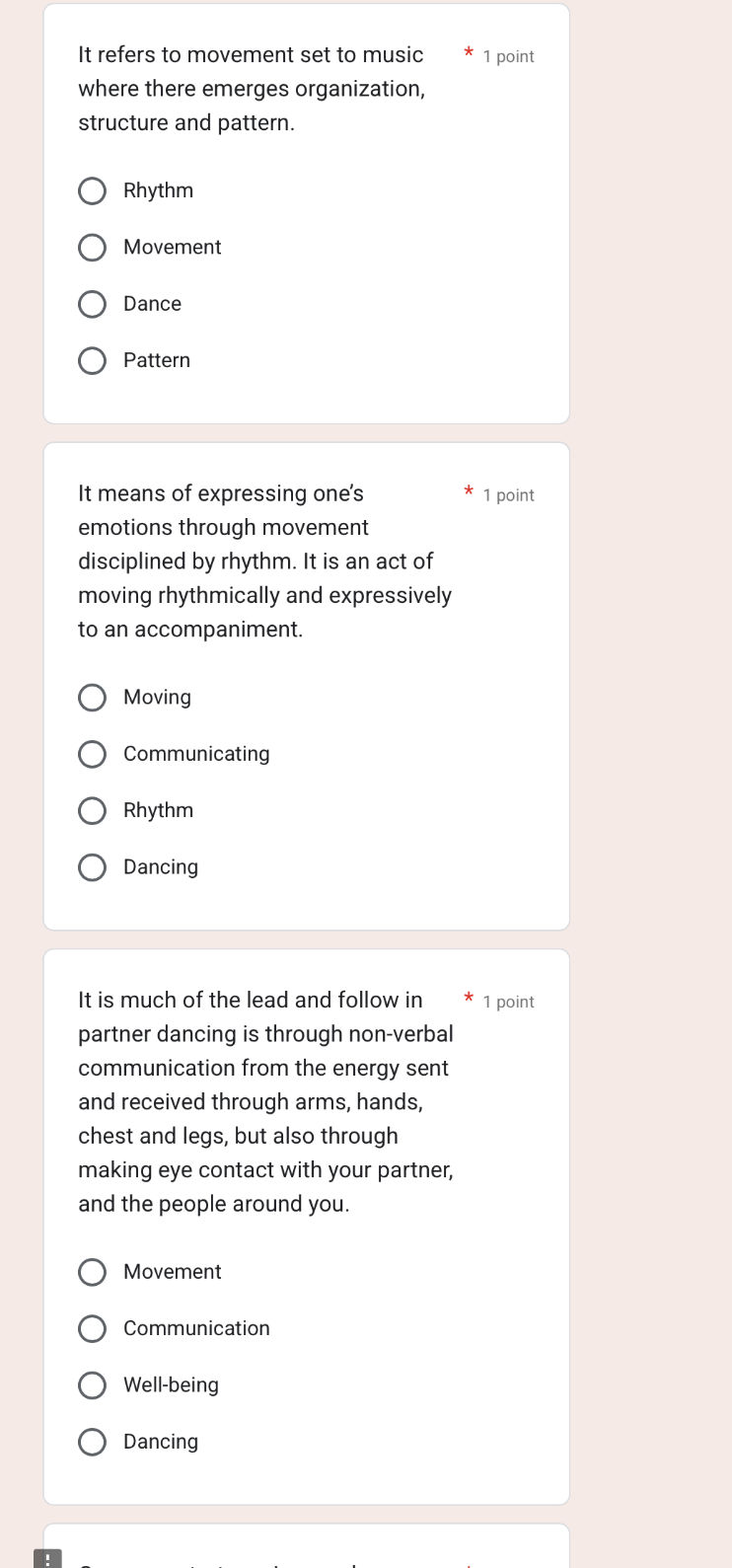Click the exclamation alert icon at bottom left
This screenshot has height=1568, width=732.
click(x=46, y=1556)
